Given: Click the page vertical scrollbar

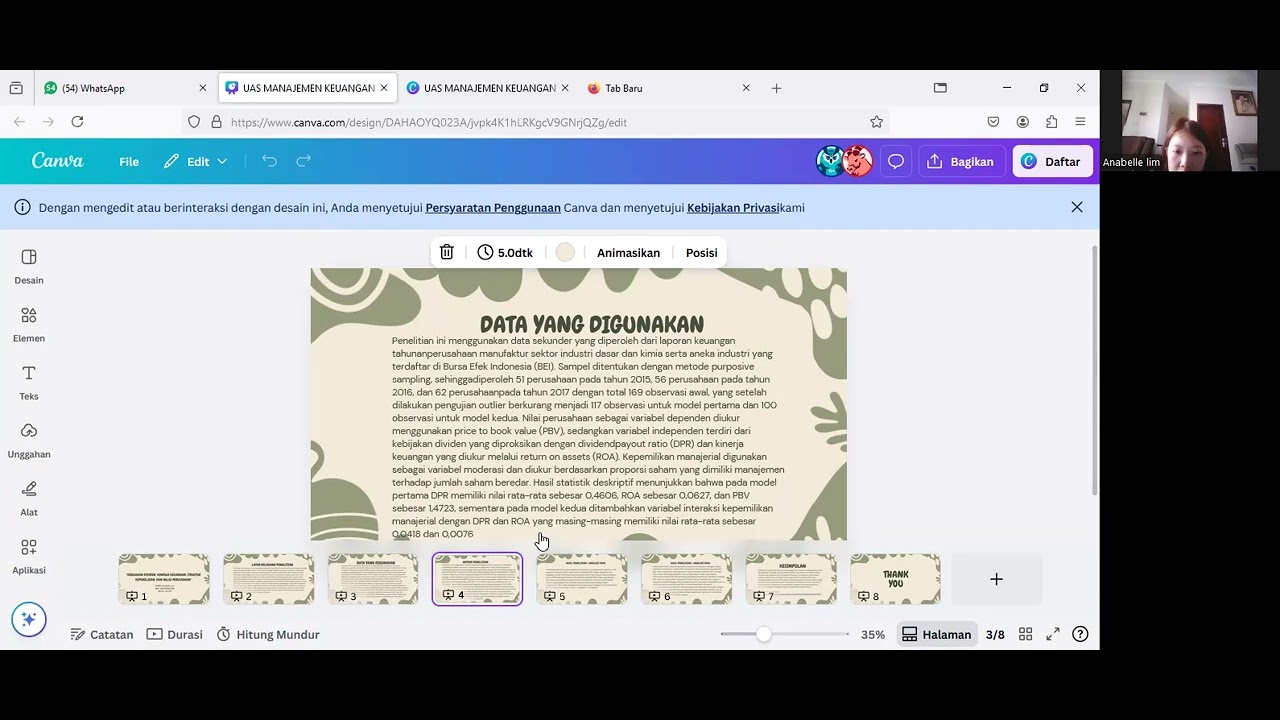Looking at the screenshot, I should click(x=1094, y=370).
